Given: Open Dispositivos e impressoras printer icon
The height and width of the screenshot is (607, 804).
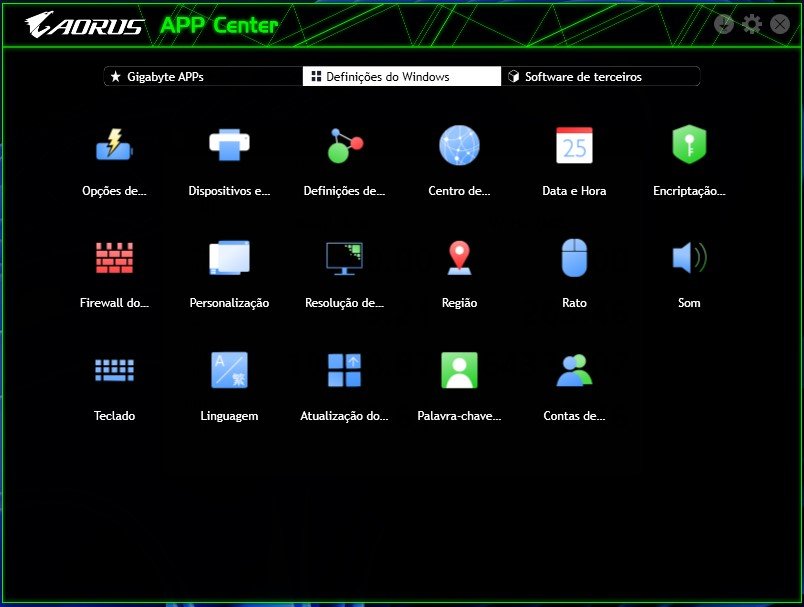Looking at the screenshot, I should coord(229,146).
